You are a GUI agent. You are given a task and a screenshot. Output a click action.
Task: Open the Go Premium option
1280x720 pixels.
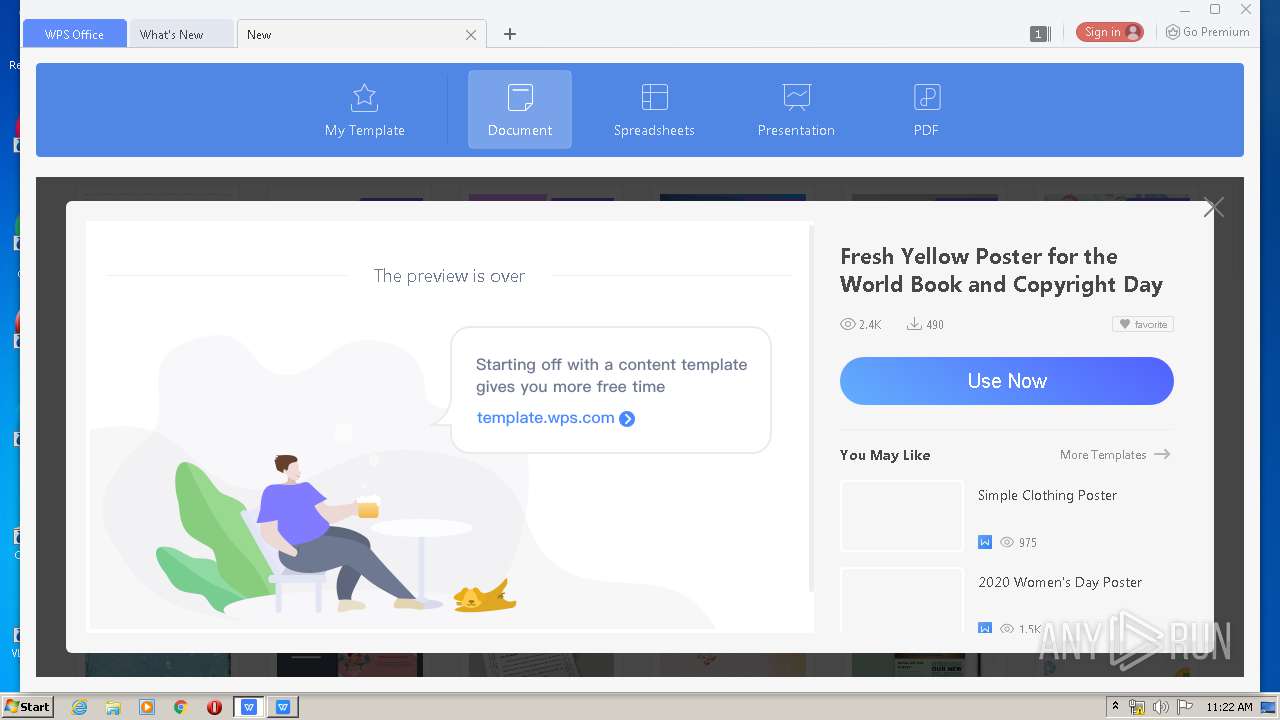[x=1207, y=32]
